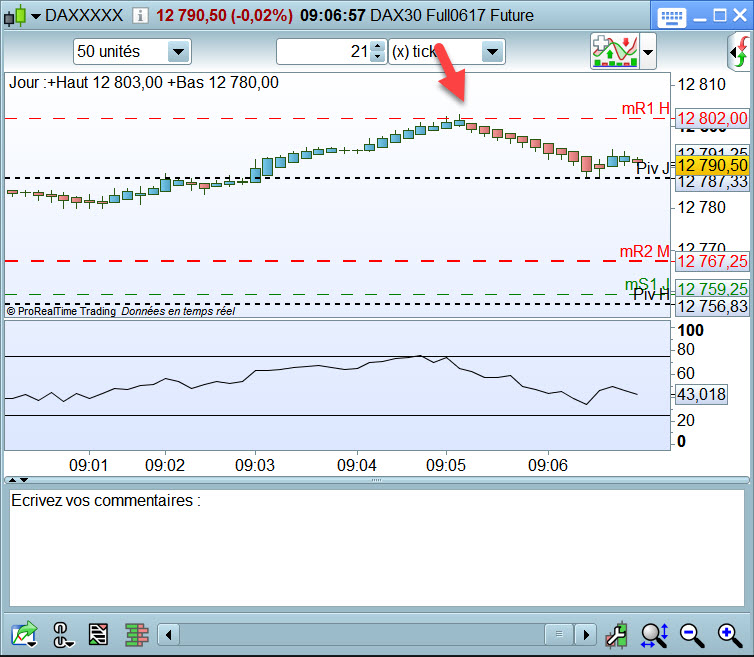Click the 12 802,00 mR1 H price label

[712, 118]
